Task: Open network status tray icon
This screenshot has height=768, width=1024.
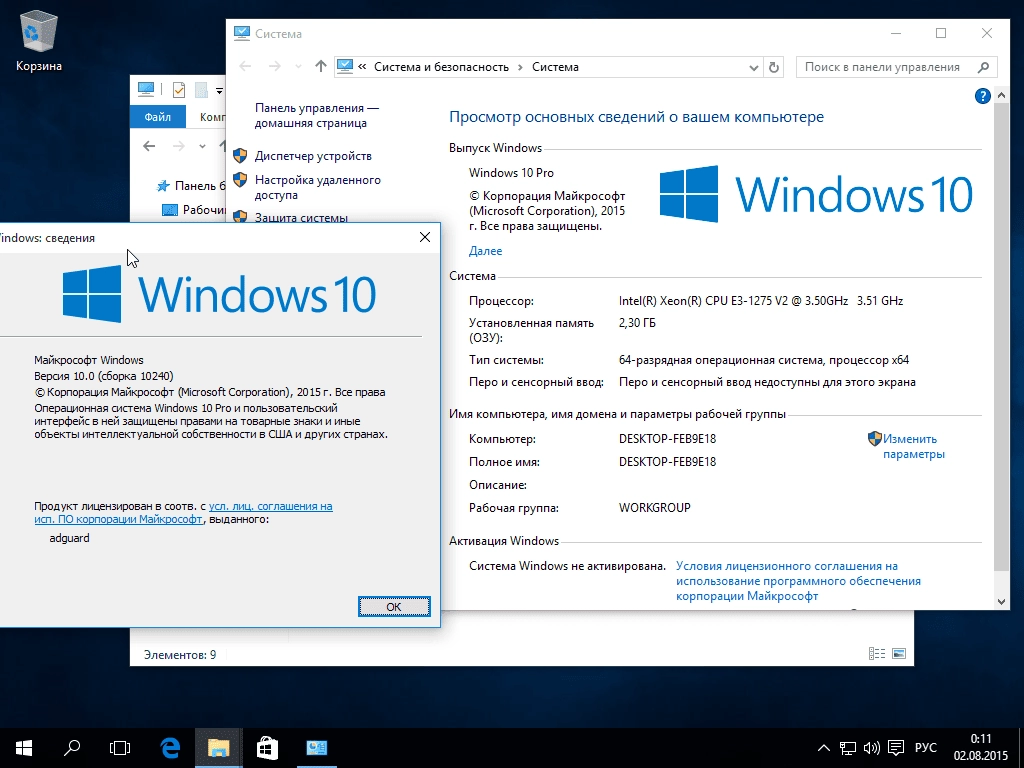Action: pyautogui.click(x=848, y=748)
